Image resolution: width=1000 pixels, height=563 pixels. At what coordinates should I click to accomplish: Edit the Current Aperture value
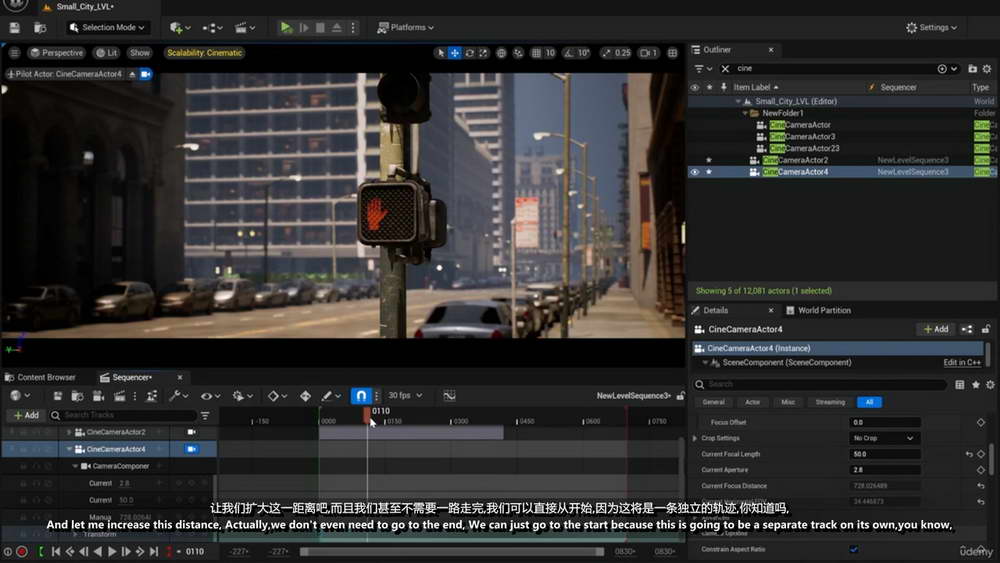[885, 470]
